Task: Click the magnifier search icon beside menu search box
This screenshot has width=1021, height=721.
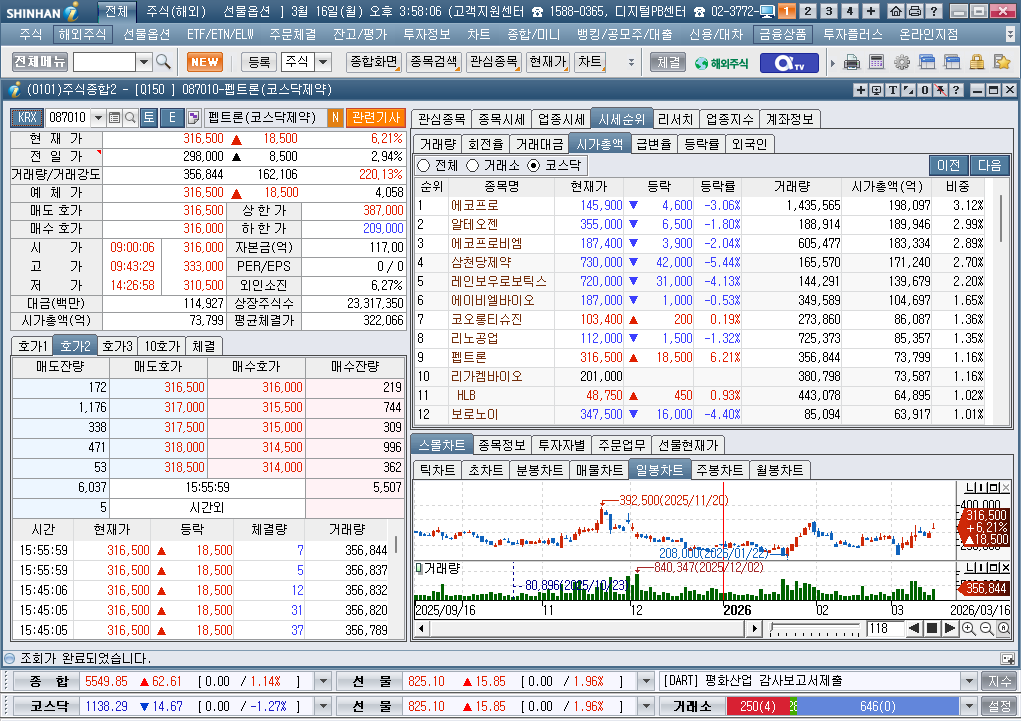Action: coord(163,62)
